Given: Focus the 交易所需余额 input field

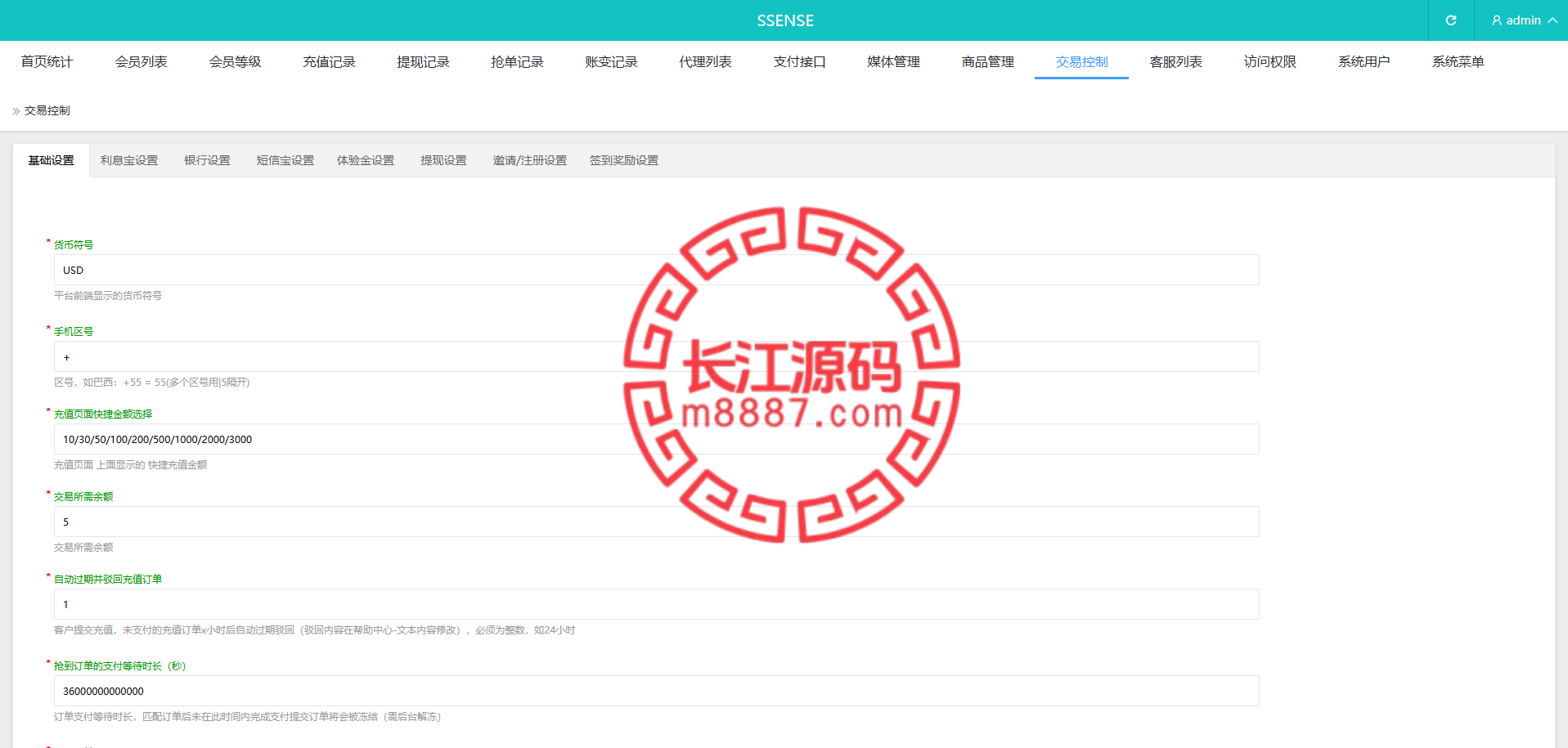Looking at the screenshot, I should coord(656,522).
